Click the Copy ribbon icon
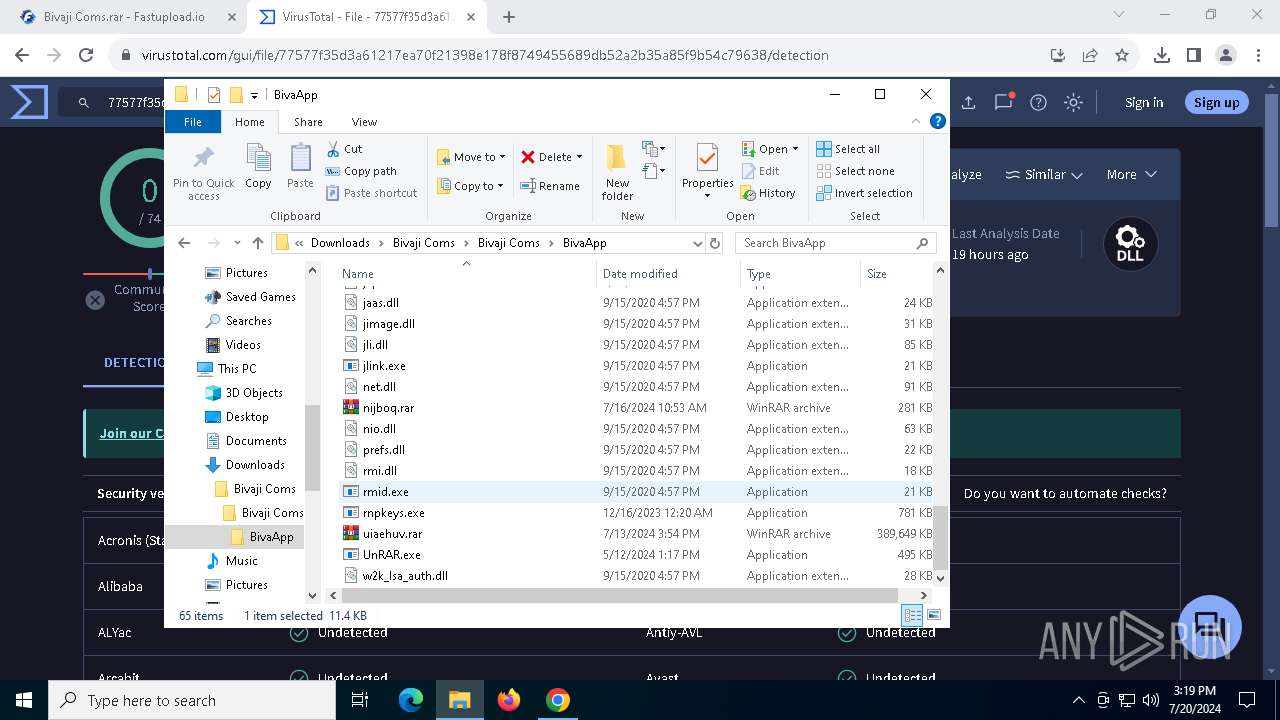Image resolution: width=1280 pixels, height=720 pixels. click(258, 167)
